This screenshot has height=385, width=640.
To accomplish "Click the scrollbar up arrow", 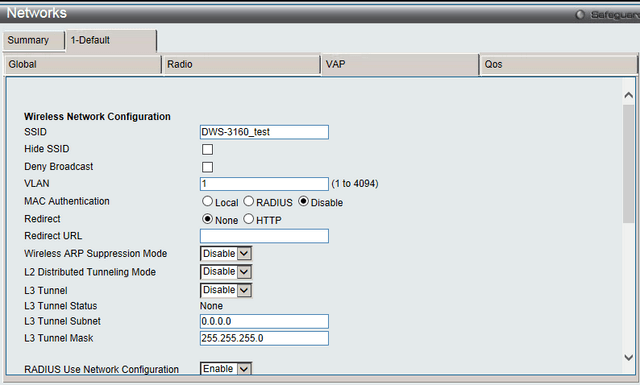I will pyautogui.click(x=629, y=95).
